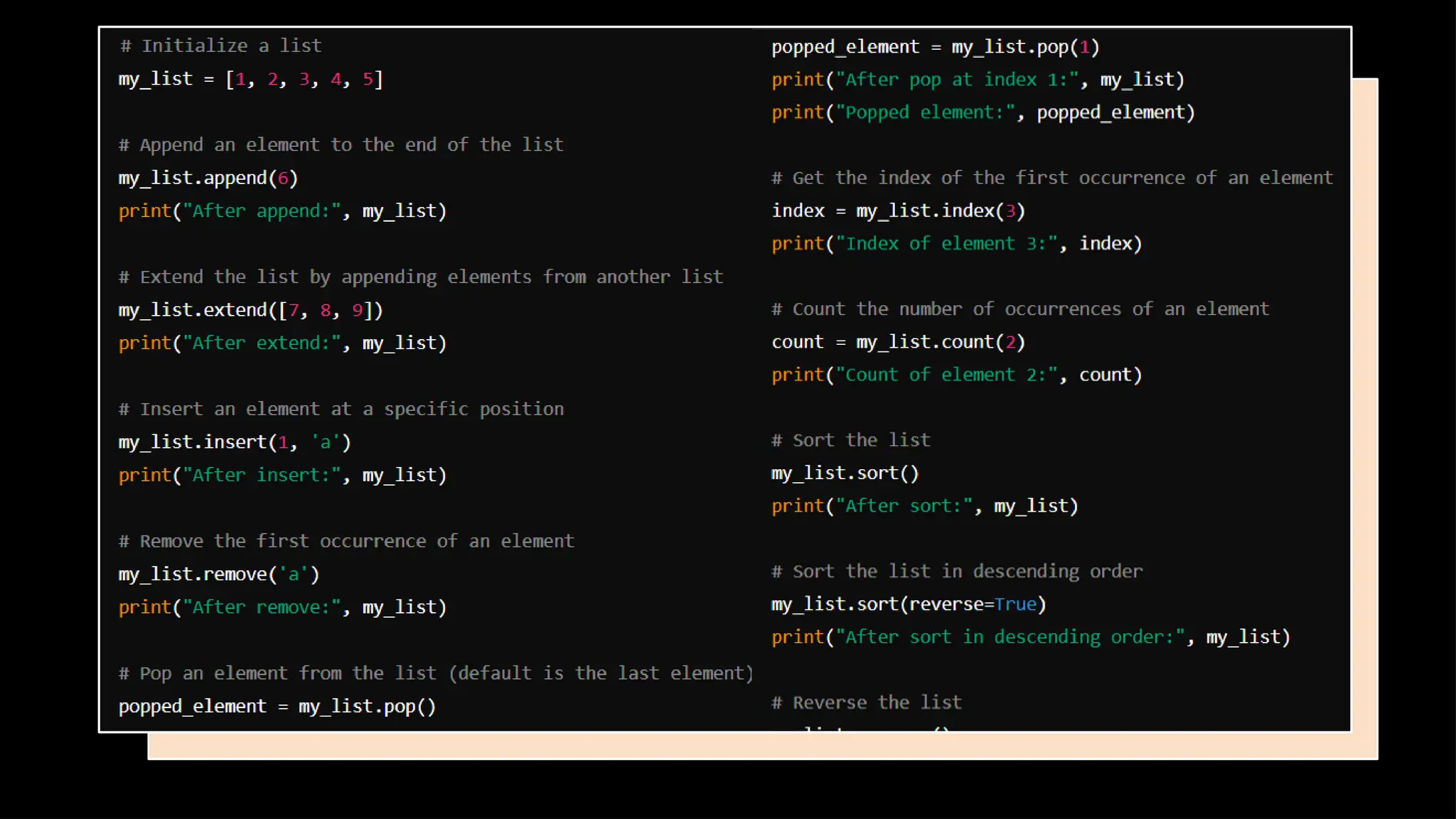1456x819 pixels.
Task: Click the my_list.pop() line without index
Action: (277, 707)
